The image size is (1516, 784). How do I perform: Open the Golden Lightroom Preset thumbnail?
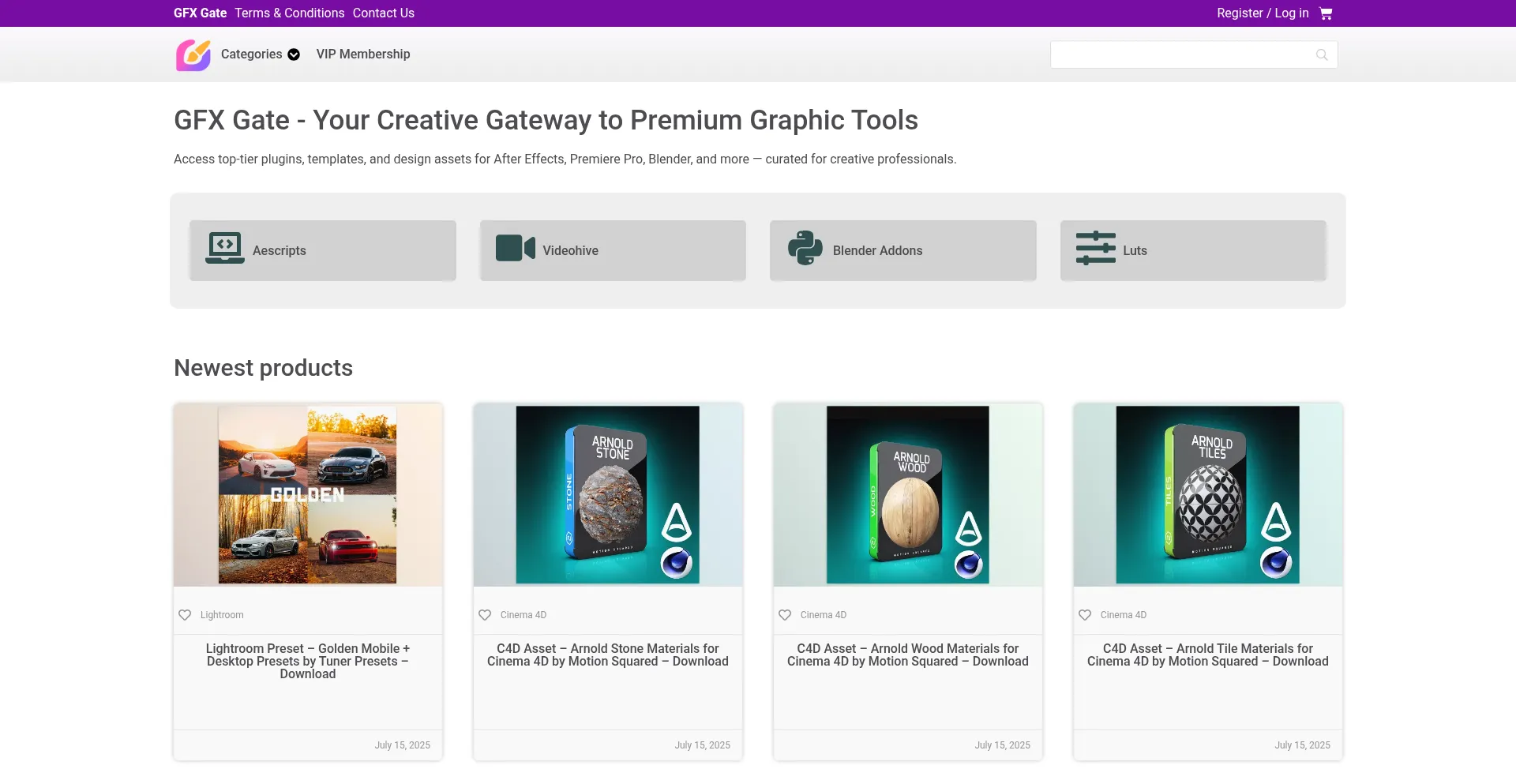(307, 495)
